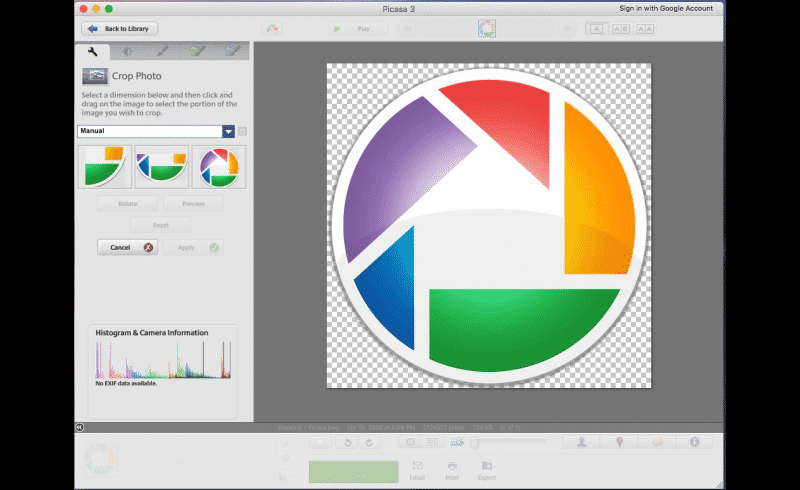800x490 pixels.
Task: Switch to single image view A
Action: (596, 29)
